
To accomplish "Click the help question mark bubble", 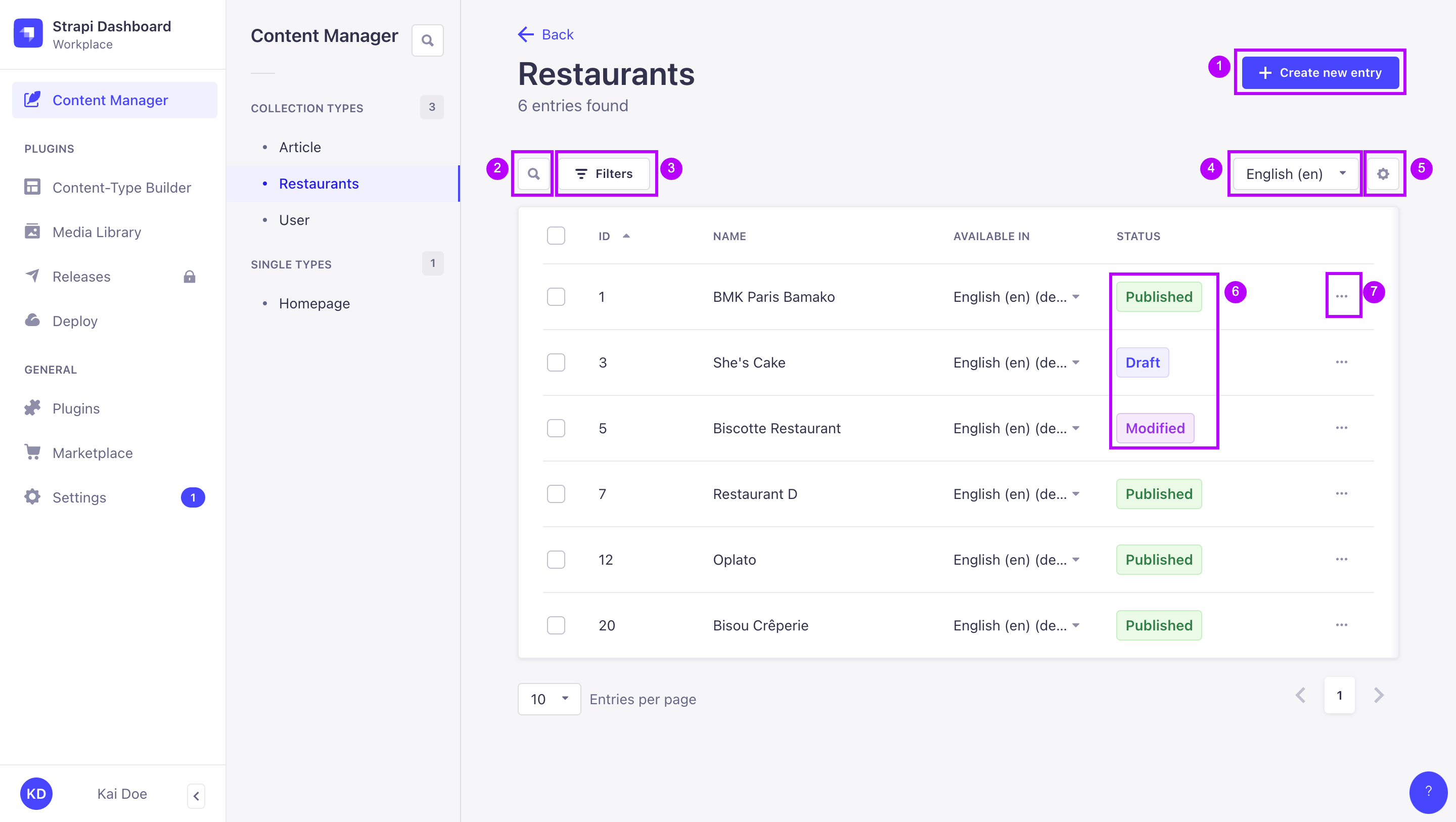I will [1429, 792].
